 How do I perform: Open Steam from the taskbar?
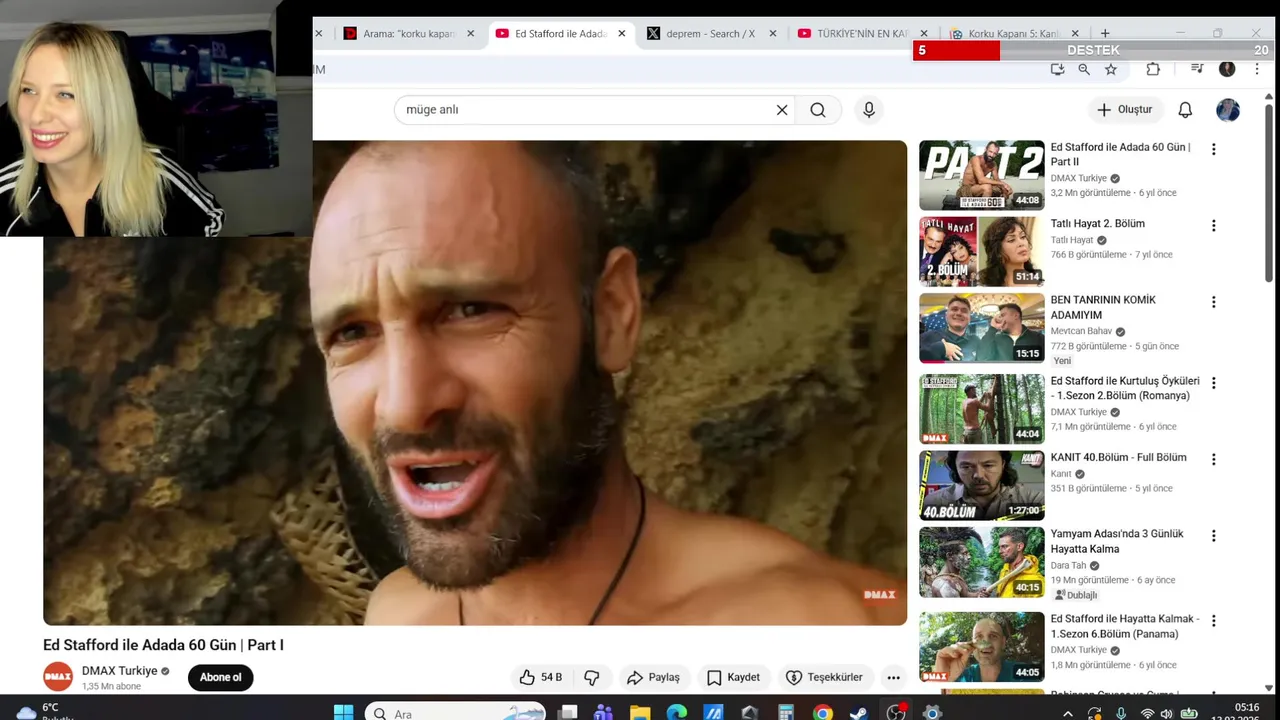(x=859, y=713)
